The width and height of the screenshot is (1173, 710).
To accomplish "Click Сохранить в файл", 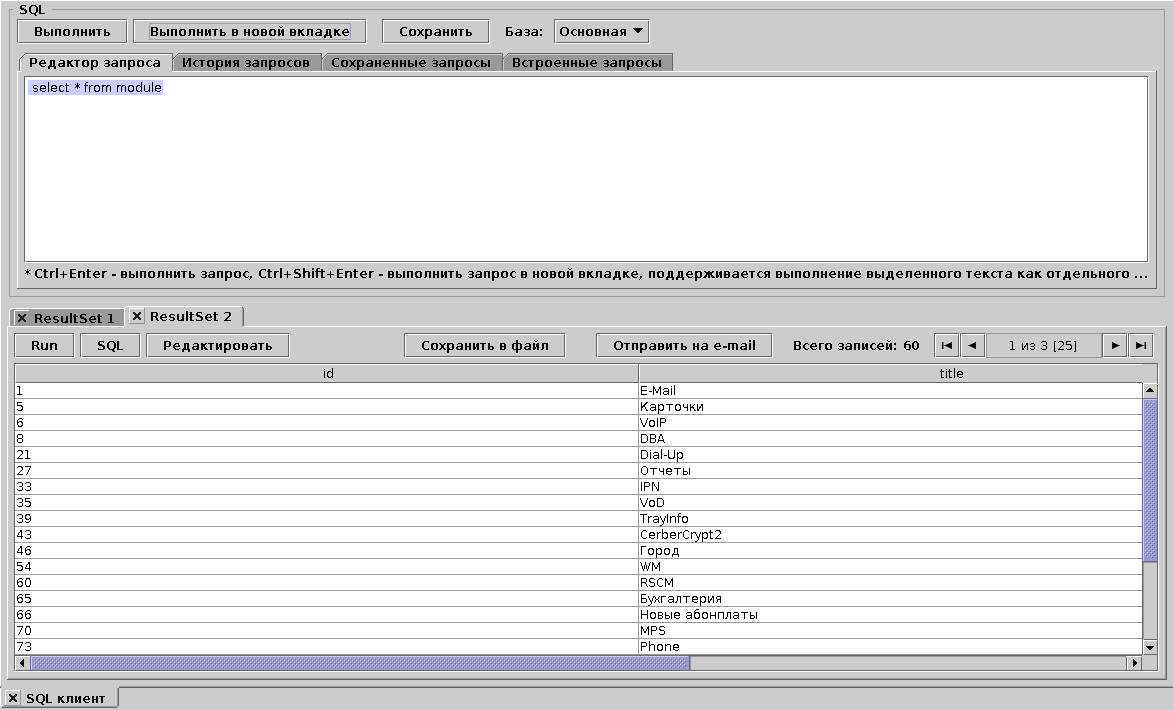I will [x=484, y=344].
